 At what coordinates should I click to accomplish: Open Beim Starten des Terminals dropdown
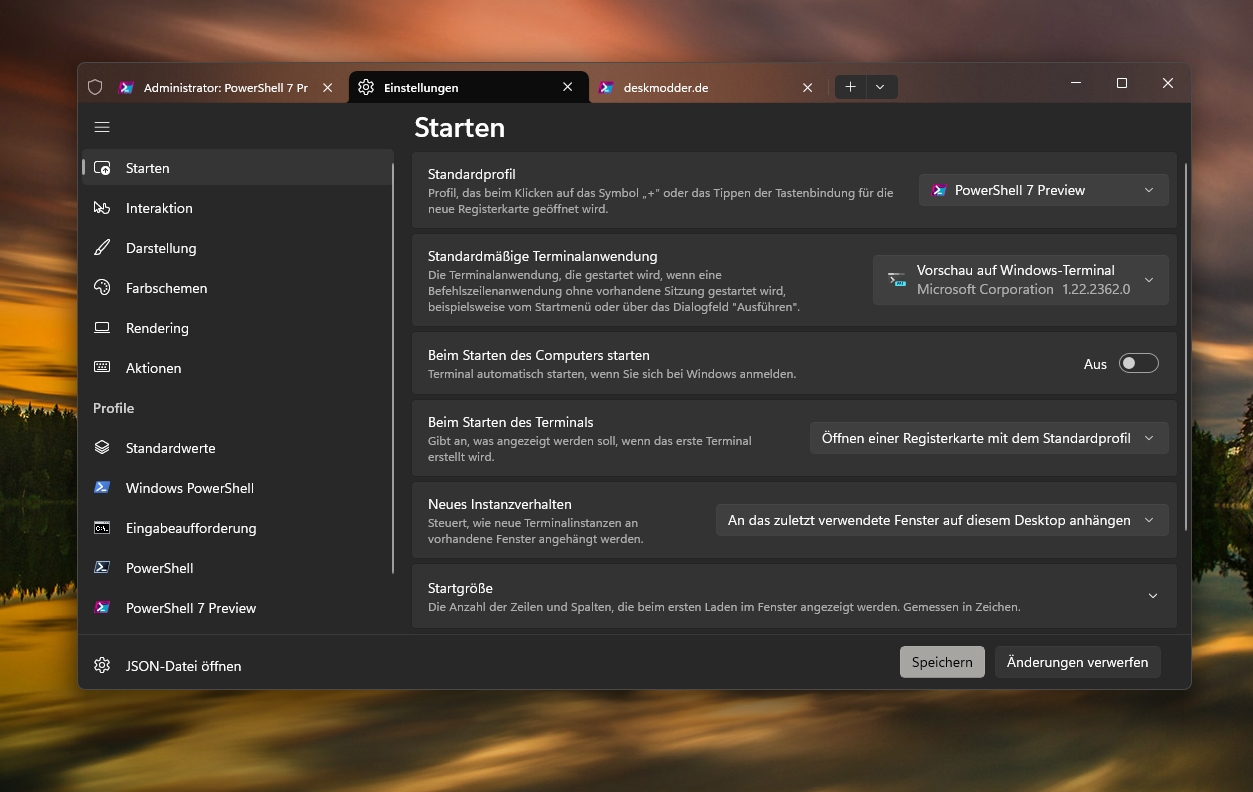click(x=988, y=438)
